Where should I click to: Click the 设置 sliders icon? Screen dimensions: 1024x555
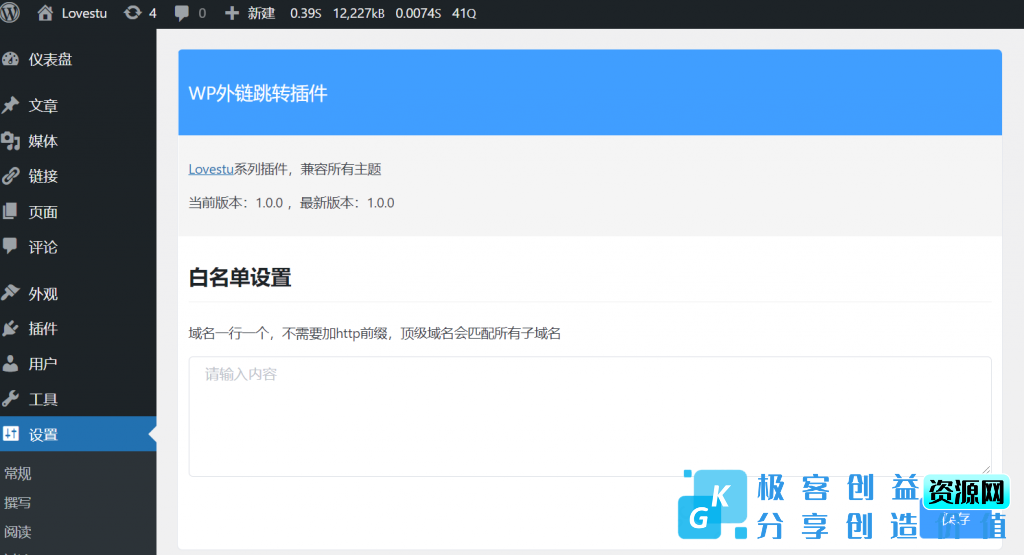coord(10,434)
